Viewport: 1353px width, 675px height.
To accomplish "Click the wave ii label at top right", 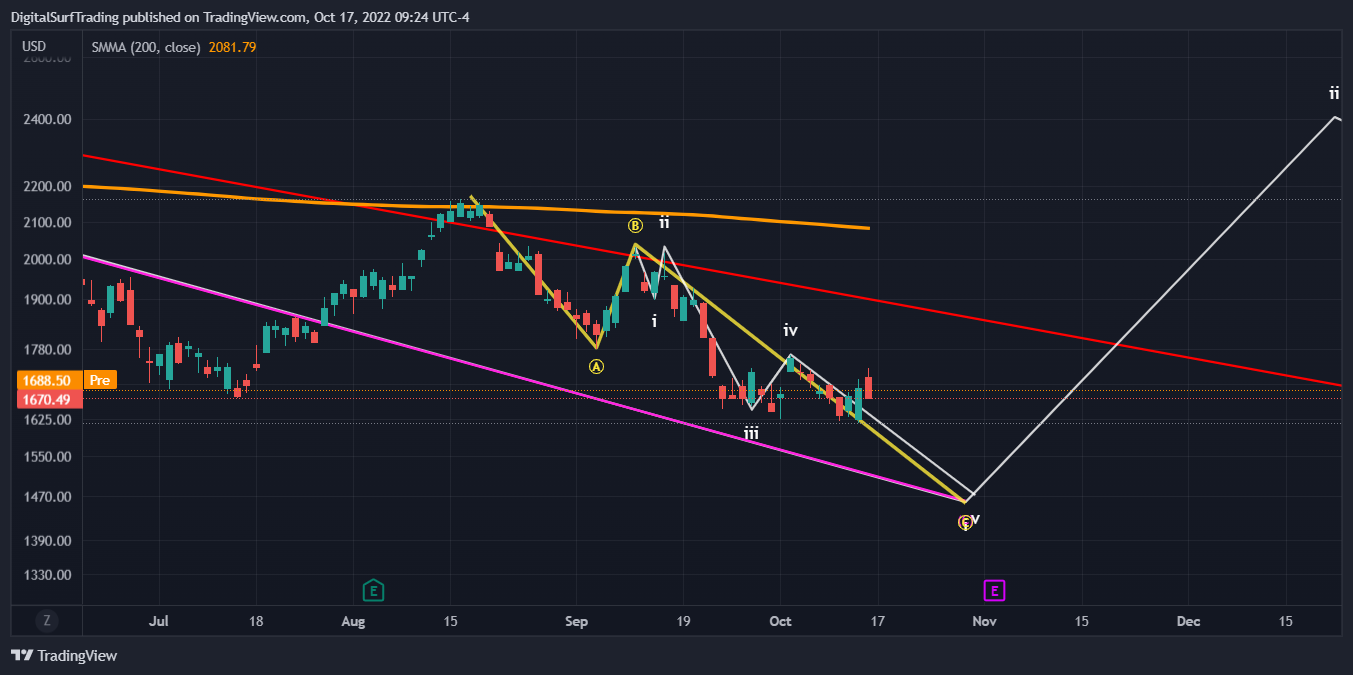I will pos(1334,93).
